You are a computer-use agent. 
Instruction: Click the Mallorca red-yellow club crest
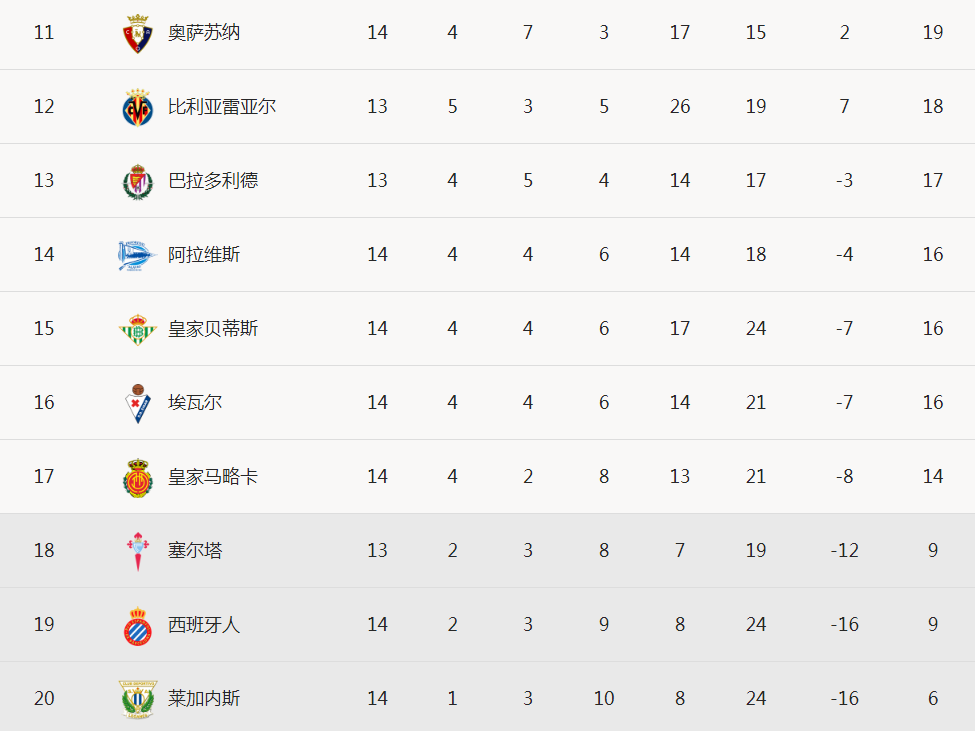[x=137, y=477]
